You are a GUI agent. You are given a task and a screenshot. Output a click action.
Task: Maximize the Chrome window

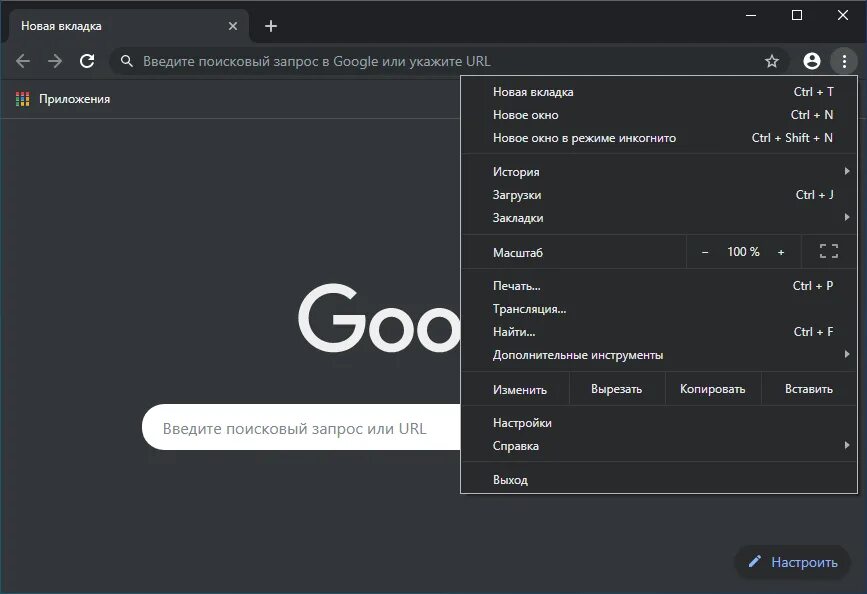797,15
